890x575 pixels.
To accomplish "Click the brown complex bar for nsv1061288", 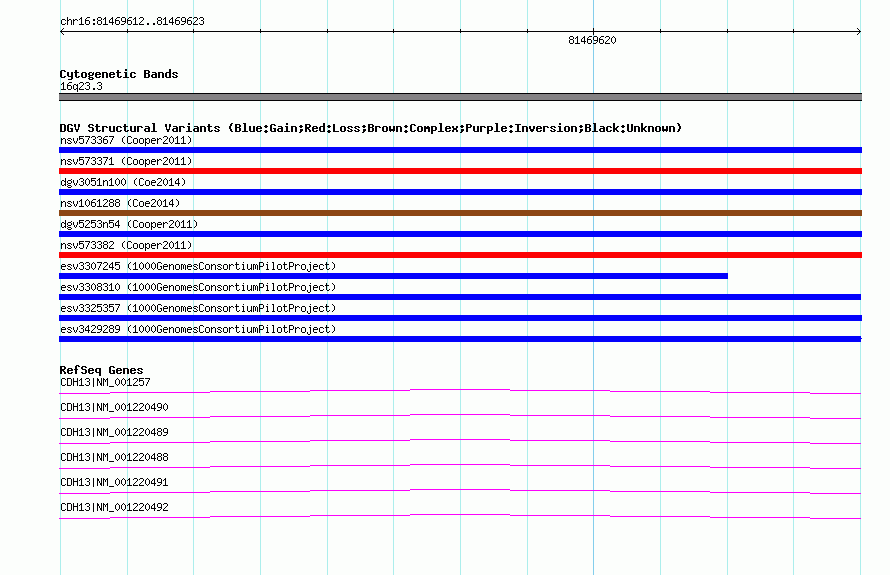I will (x=460, y=213).
